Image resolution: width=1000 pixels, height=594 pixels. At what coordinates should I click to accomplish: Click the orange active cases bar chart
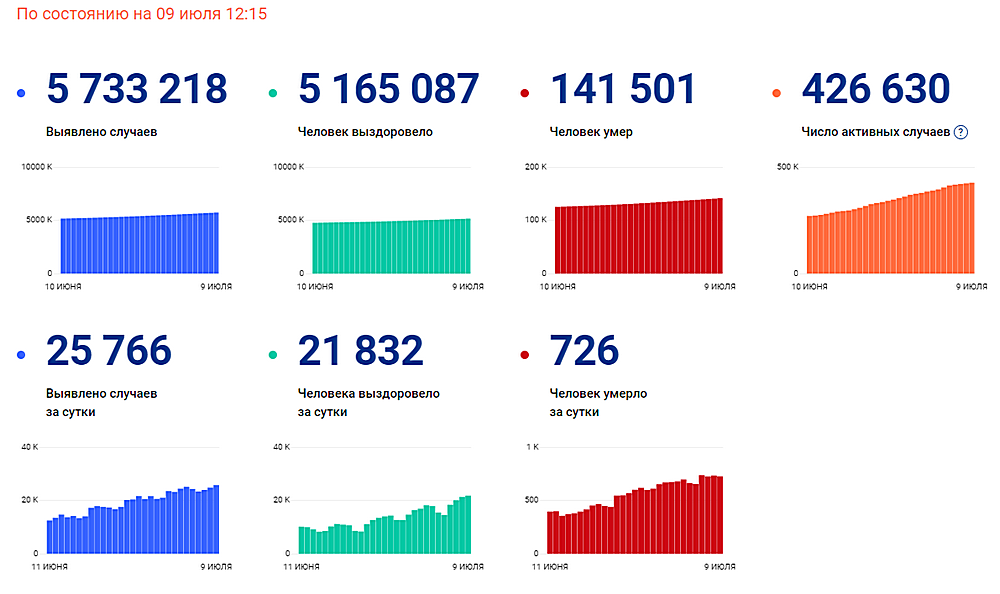pos(883,226)
